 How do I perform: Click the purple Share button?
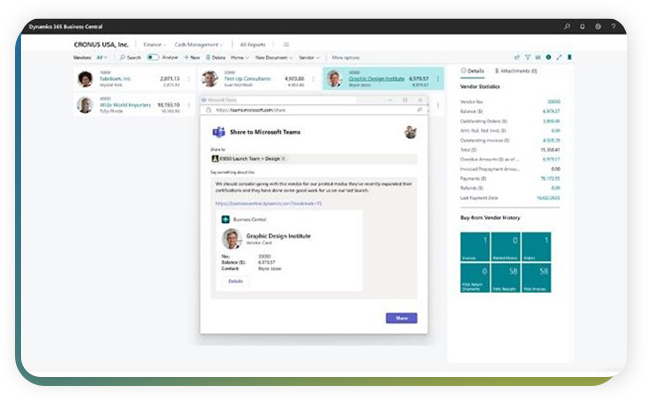tap(401, 318)
